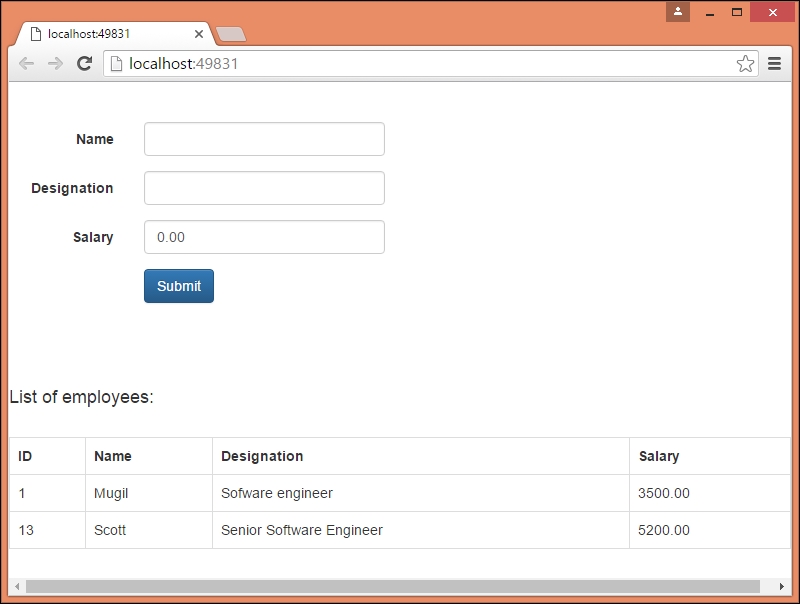Image resolution: width=800 pixels, height=604 pixels.
Task: Click the salary value 5200.00
Action: [x=664, y=530]
